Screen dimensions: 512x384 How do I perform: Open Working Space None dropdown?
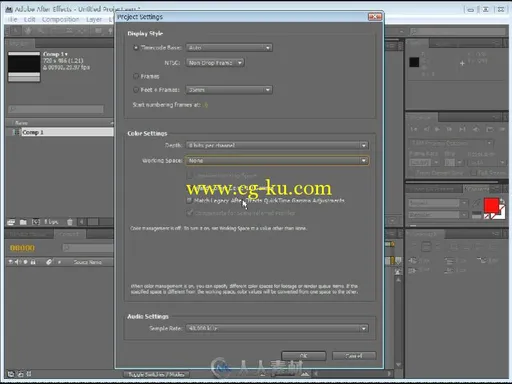277,161
